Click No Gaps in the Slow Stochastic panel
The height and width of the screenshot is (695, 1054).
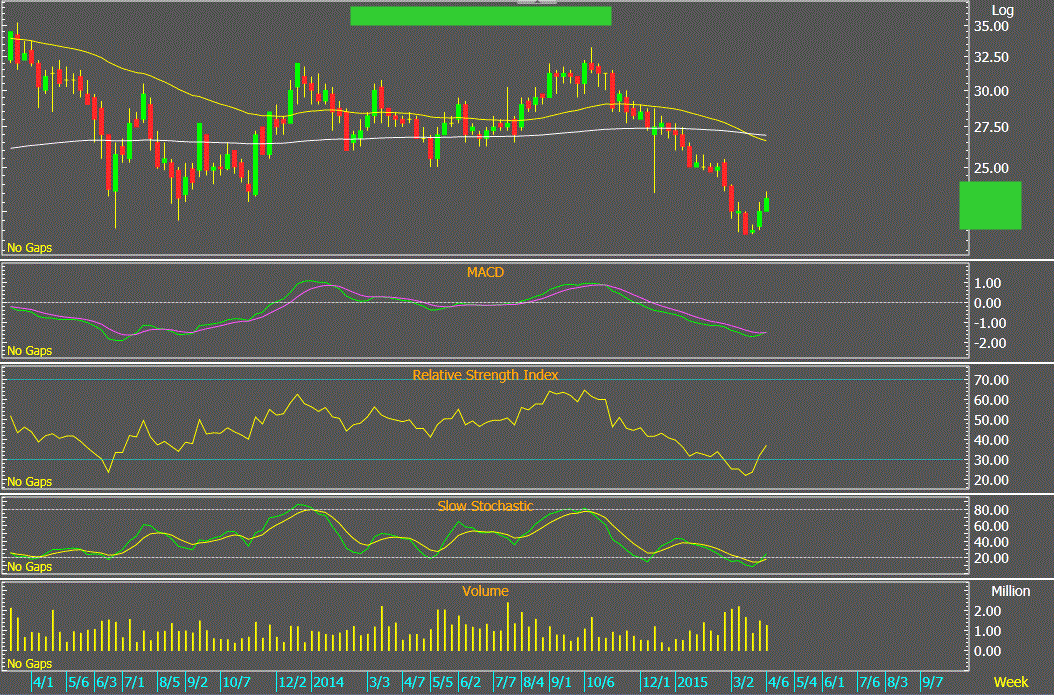30,567
